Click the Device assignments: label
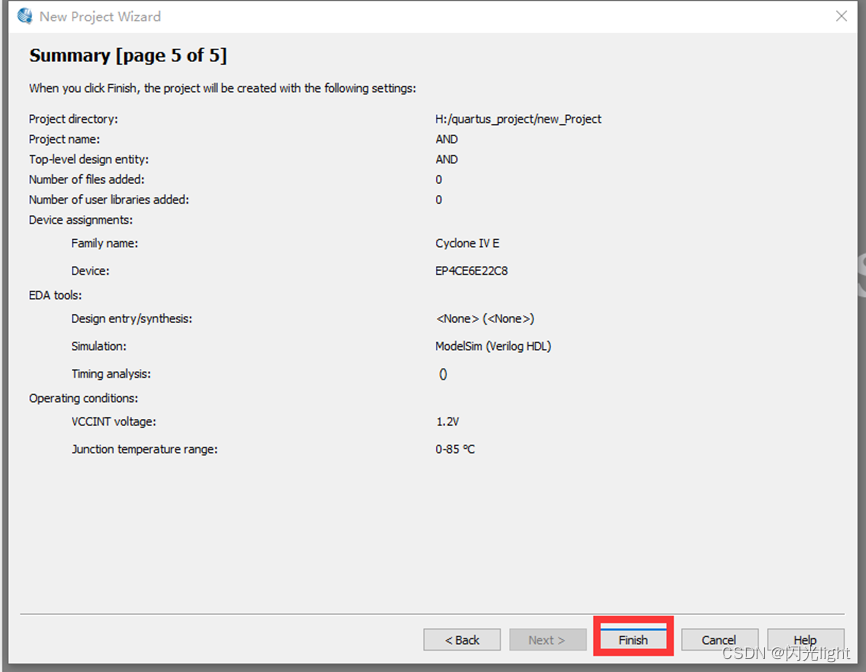Image resolution: width=866 pixels, height=672 pixels. coord(81,220)
